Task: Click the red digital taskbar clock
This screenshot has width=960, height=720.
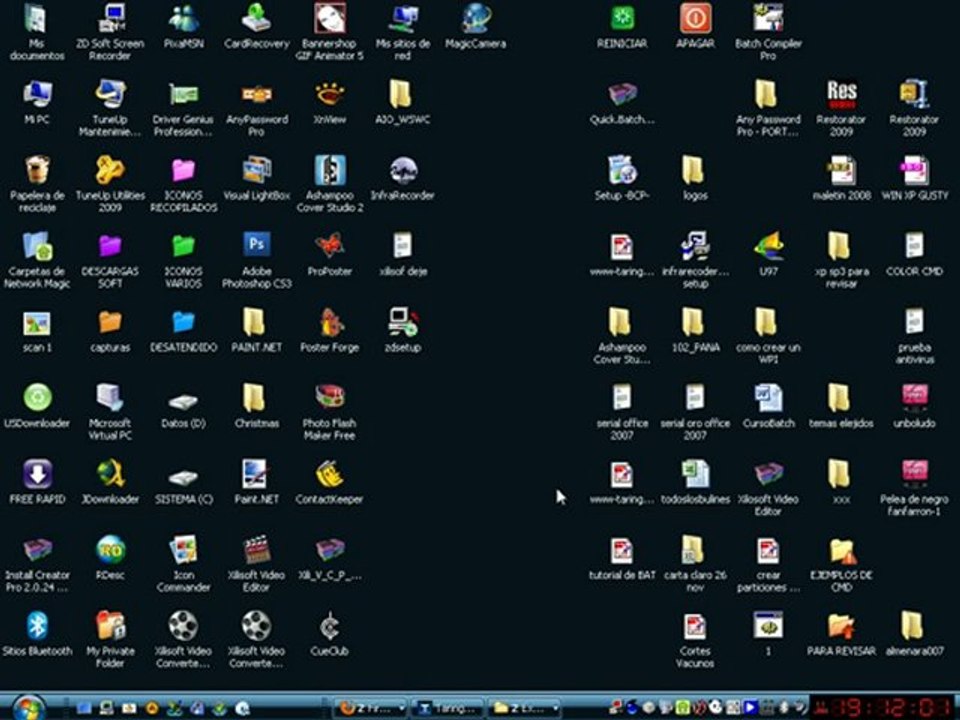Action: click(883, 707)
